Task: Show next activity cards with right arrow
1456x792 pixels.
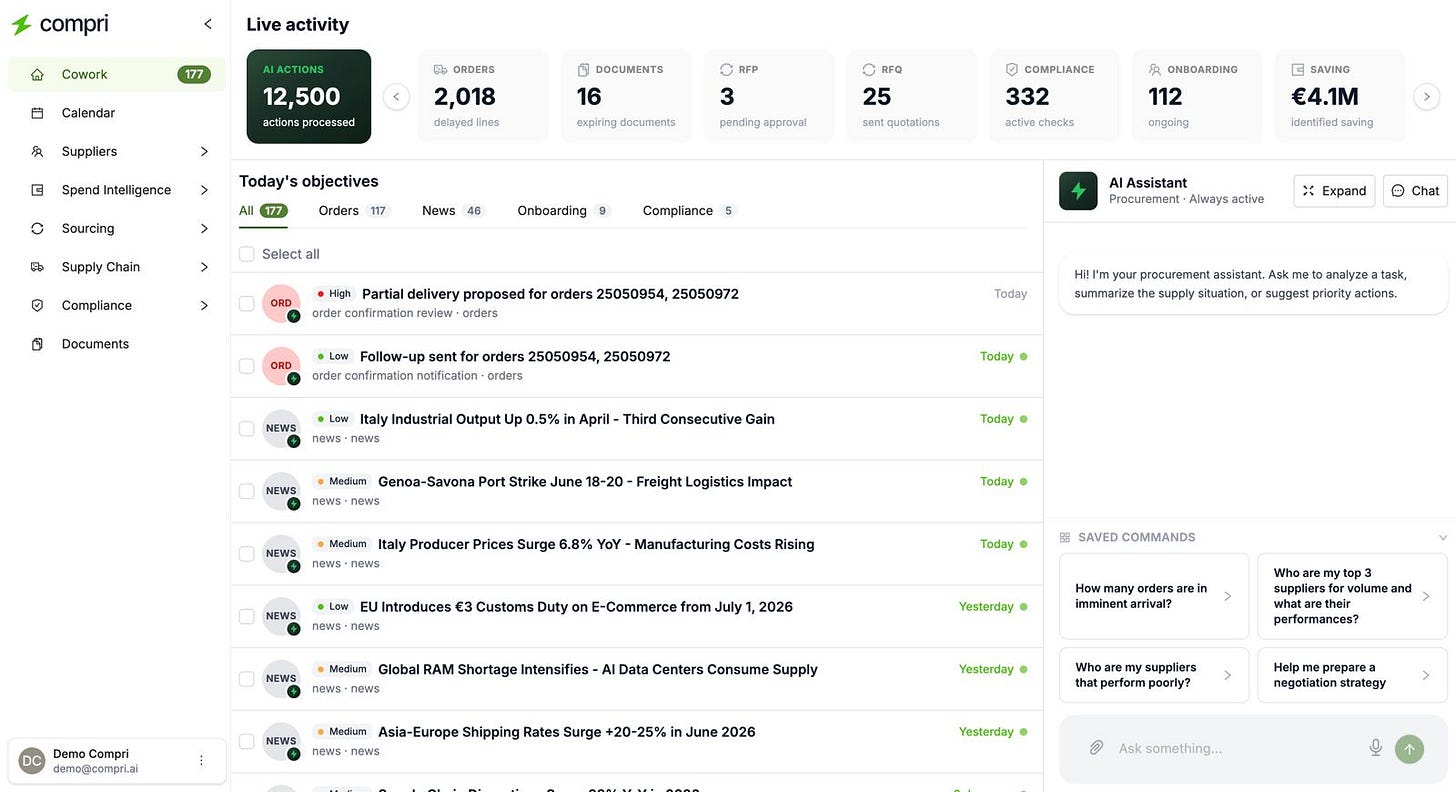Action: (x=1427, y=97)
